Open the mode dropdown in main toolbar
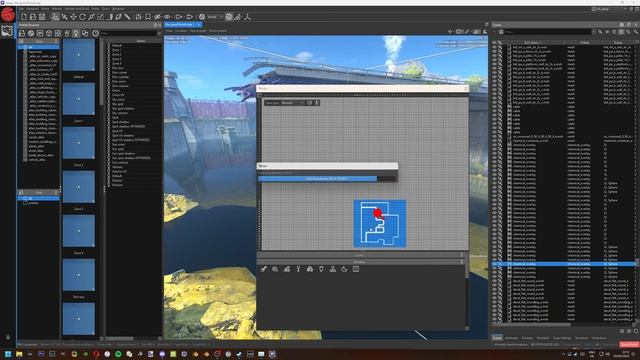Screen dimensions: 640x360 [215, 17]
